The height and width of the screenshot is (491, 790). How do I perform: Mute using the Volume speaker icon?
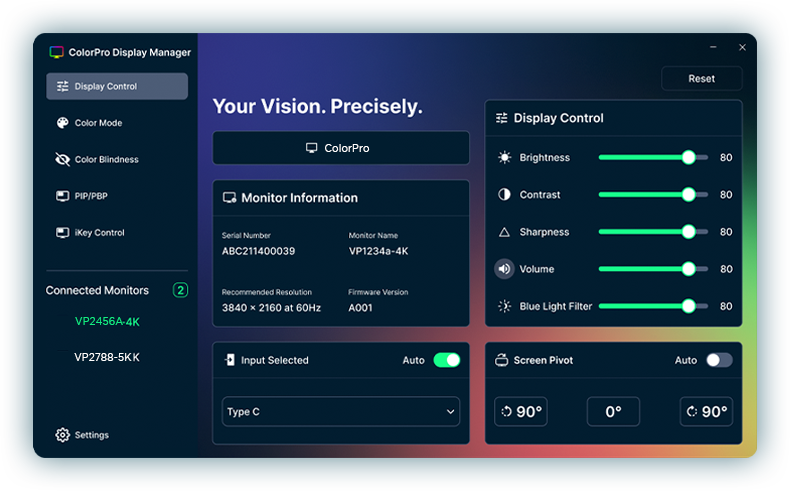click(x=504, y=269)
